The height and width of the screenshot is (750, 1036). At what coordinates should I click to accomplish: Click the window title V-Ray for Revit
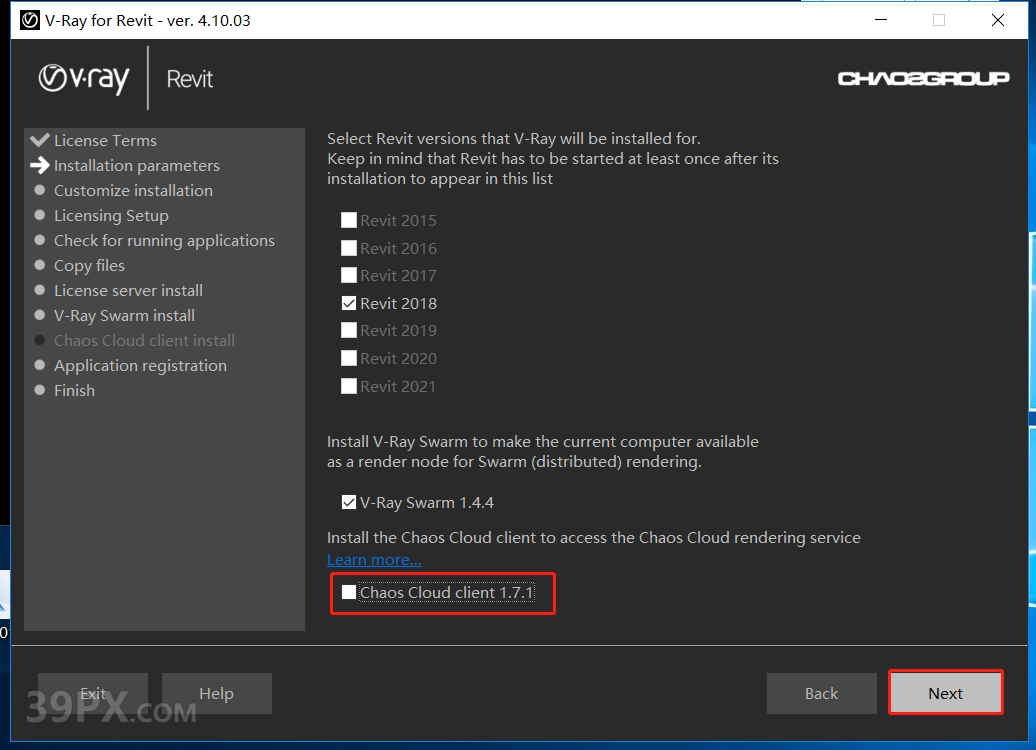tap(148, 20)
